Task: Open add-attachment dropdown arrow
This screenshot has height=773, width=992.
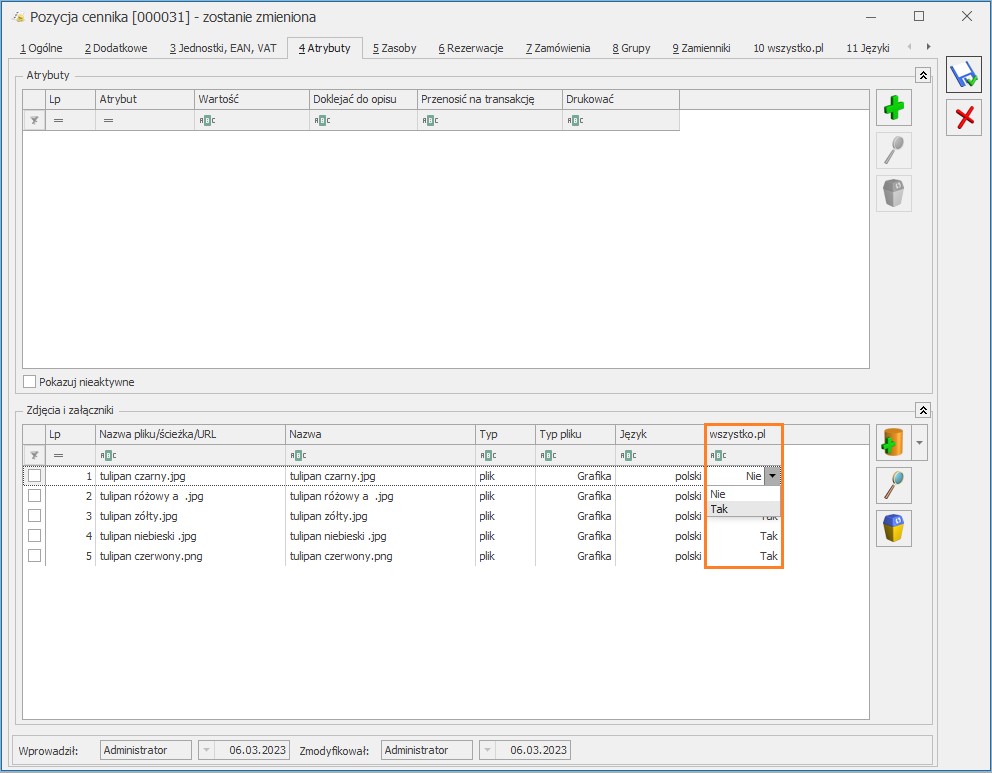Action: click(919, 442)
